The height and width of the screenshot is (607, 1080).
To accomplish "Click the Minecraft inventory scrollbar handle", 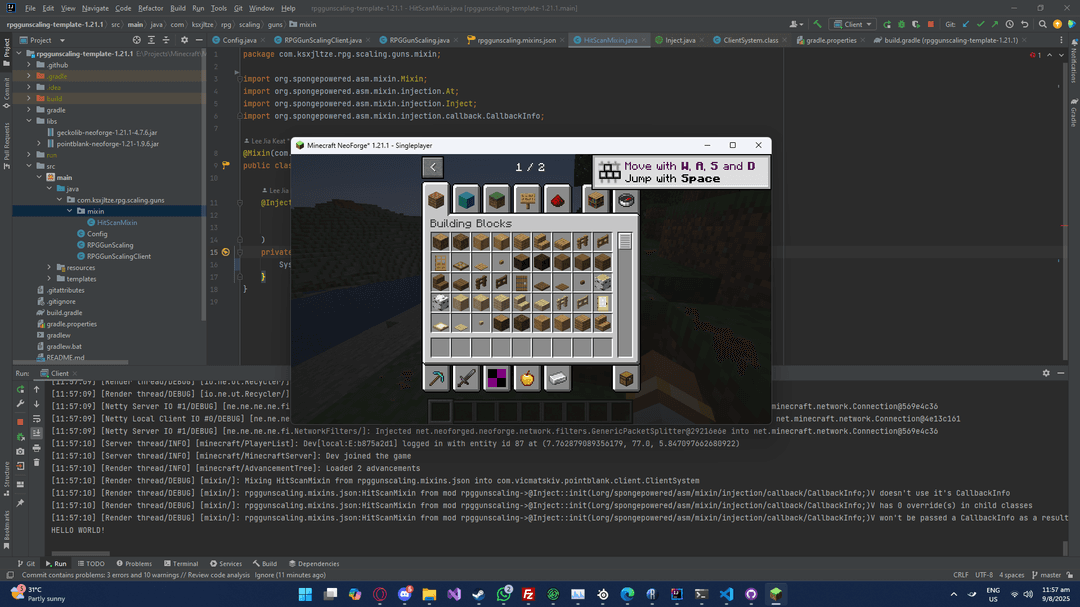I will 625,241.
